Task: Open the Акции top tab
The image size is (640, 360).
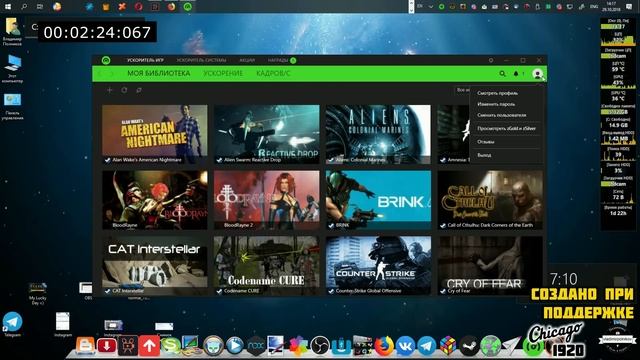Action: 247,60
